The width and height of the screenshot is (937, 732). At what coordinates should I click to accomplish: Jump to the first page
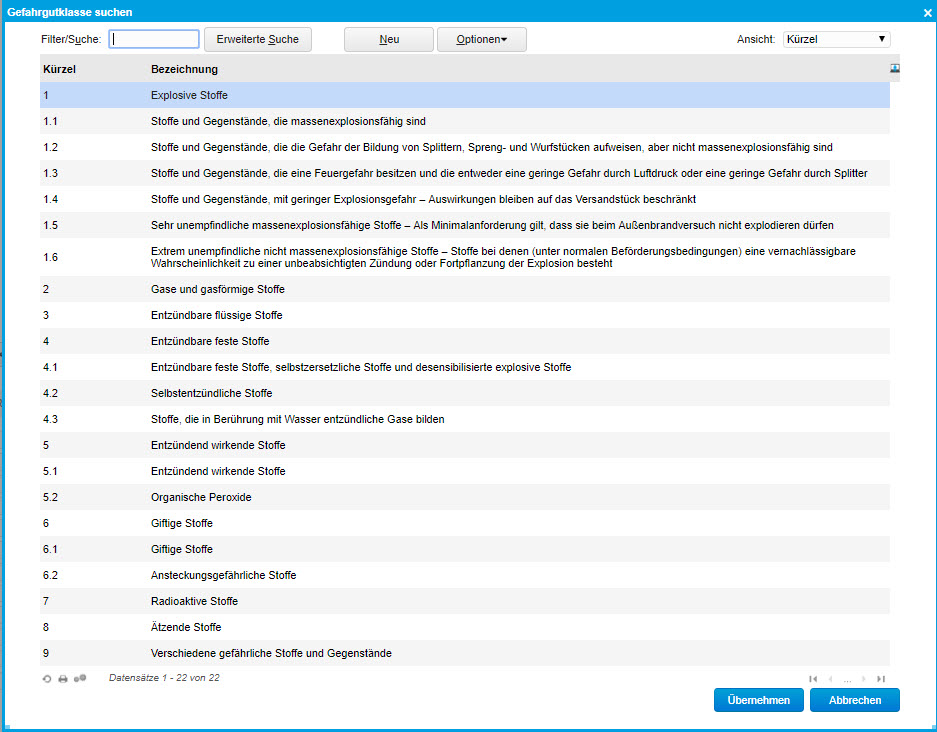(813, 679)
